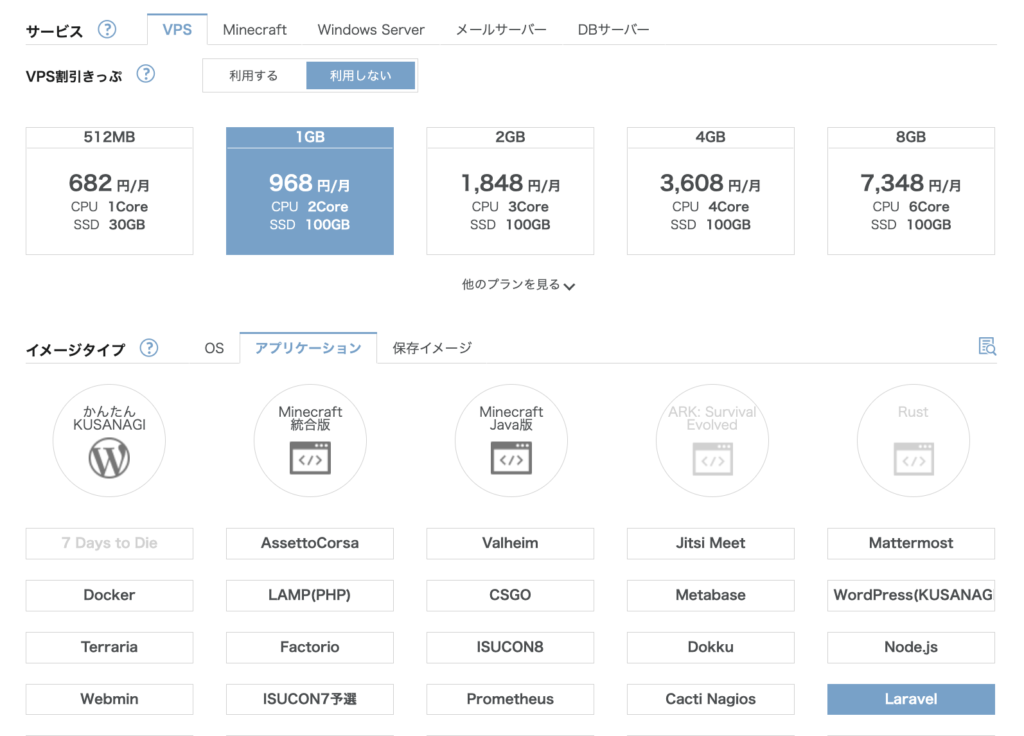
Task: Select the ARK: Survival Evolved icon
Action: (712, 440)
